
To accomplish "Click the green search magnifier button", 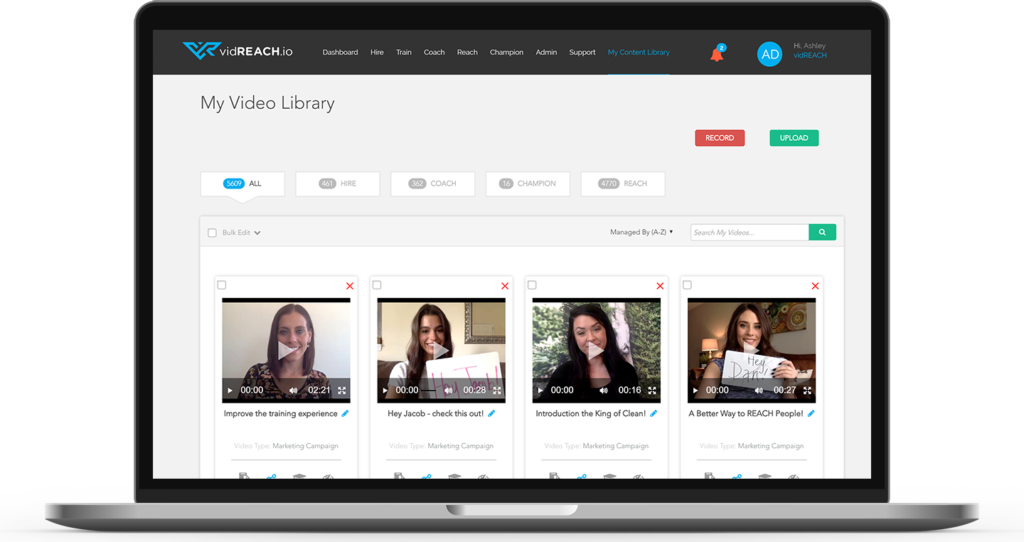I will (x=822, y=232).
